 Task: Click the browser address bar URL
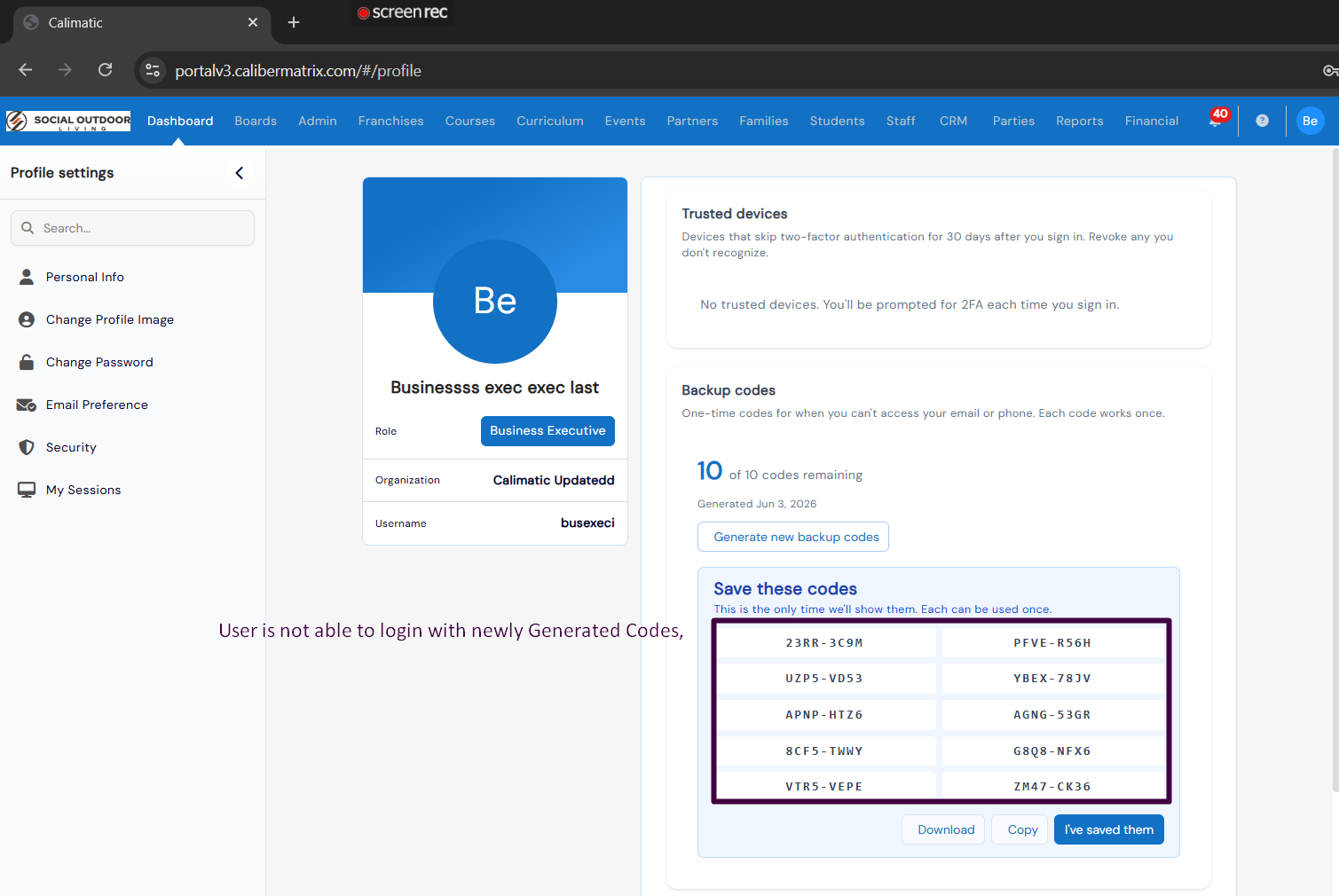[298, 71]
